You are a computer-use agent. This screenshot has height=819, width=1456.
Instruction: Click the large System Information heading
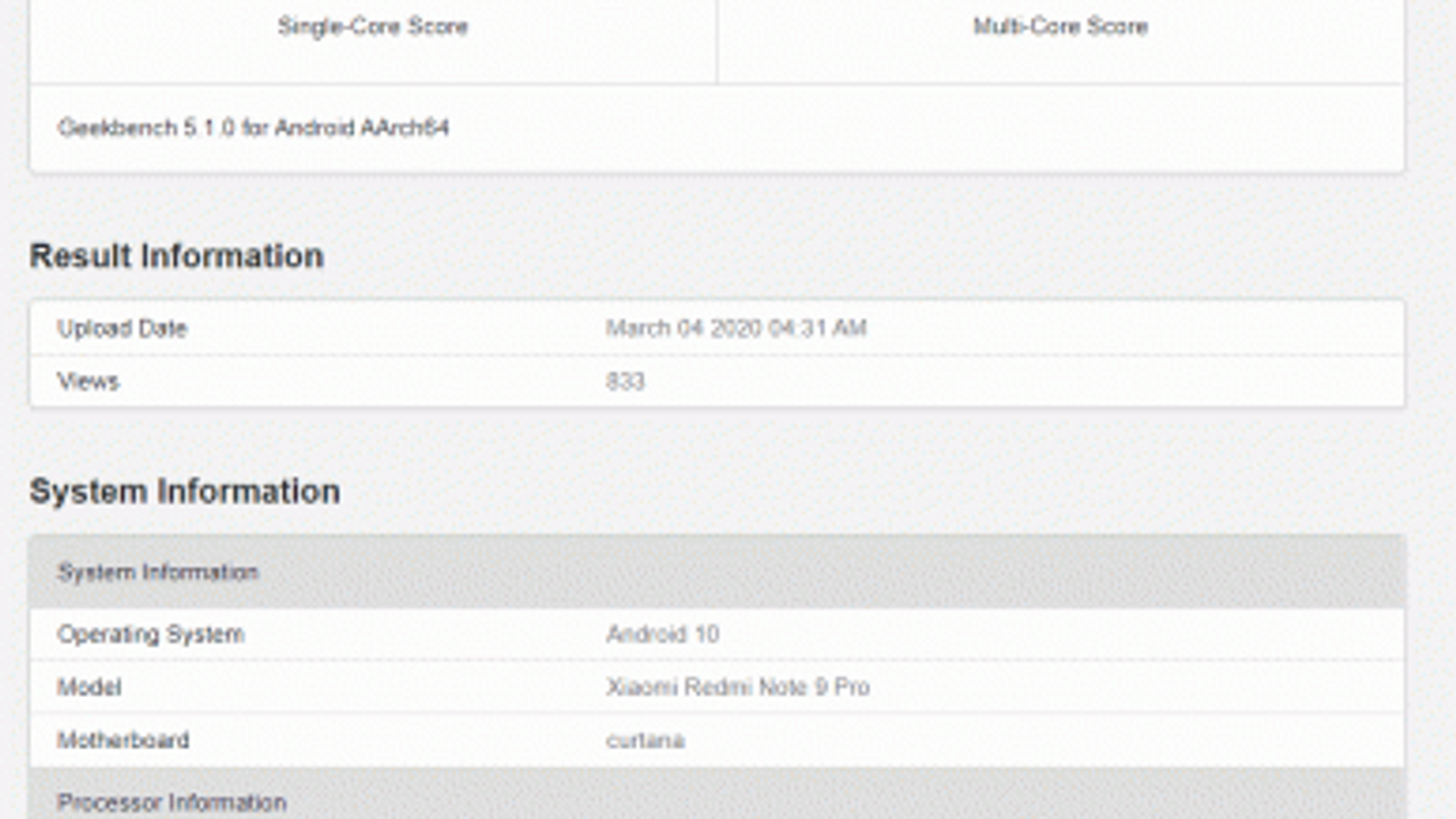(x=185, y=491)
